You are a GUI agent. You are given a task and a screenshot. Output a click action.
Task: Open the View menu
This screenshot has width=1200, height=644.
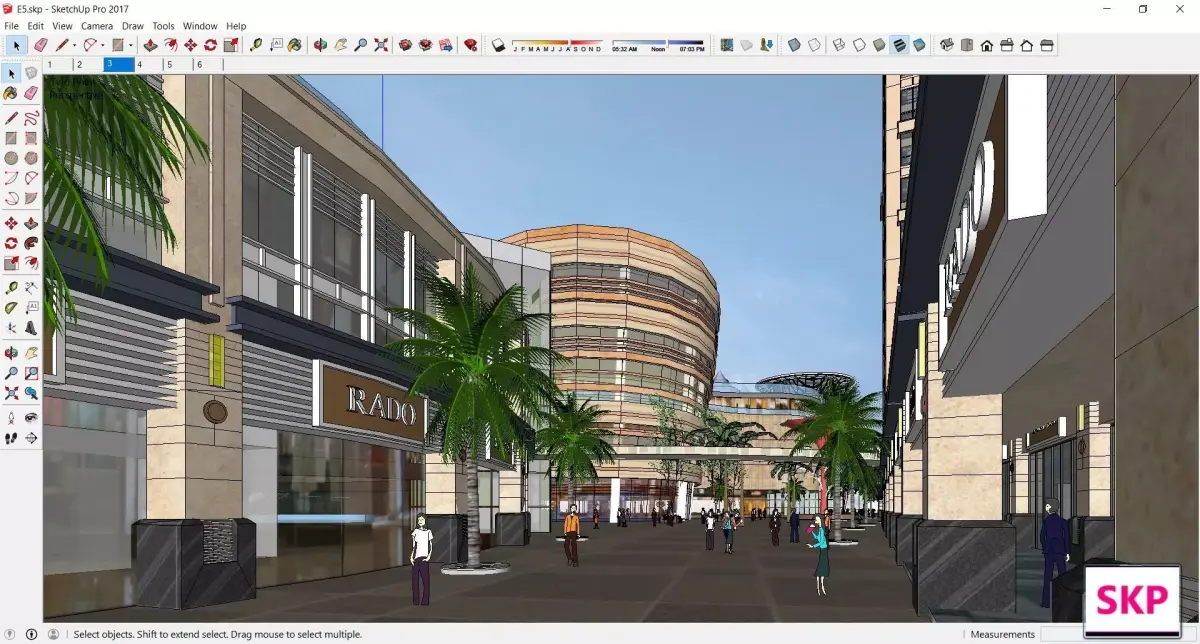pyautogui.click(x=62, y=26)
